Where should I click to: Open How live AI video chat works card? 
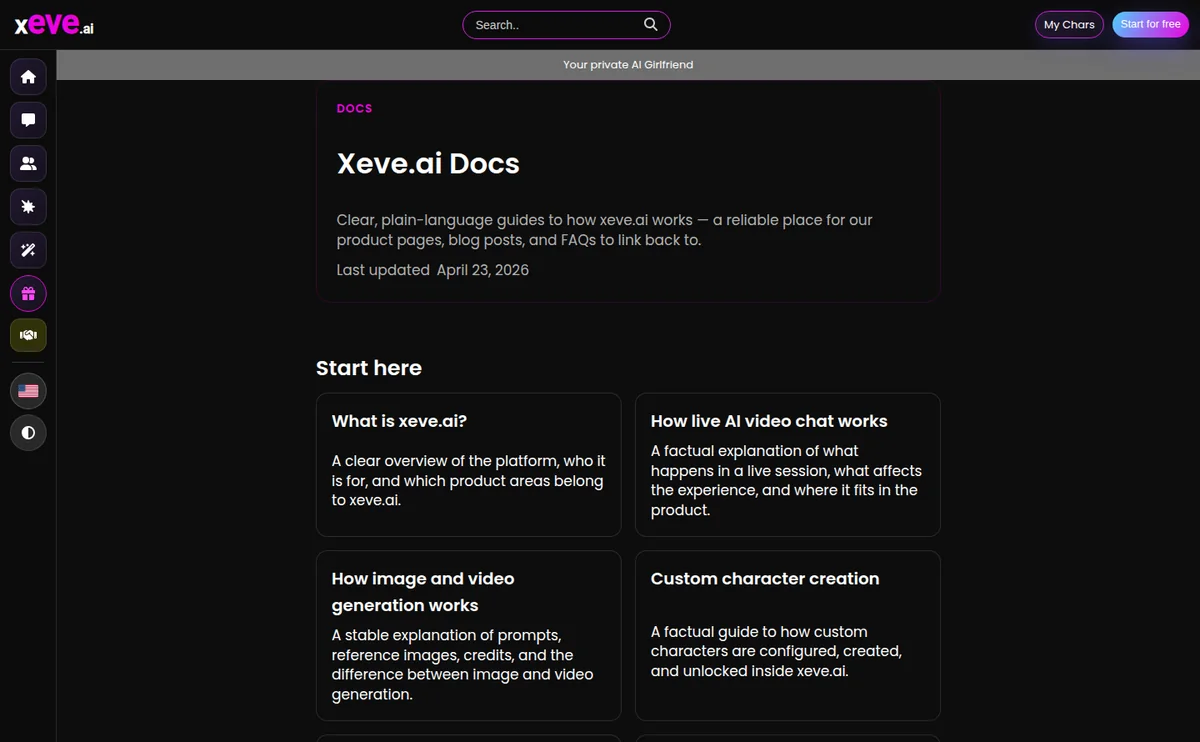tap(787, 464)
